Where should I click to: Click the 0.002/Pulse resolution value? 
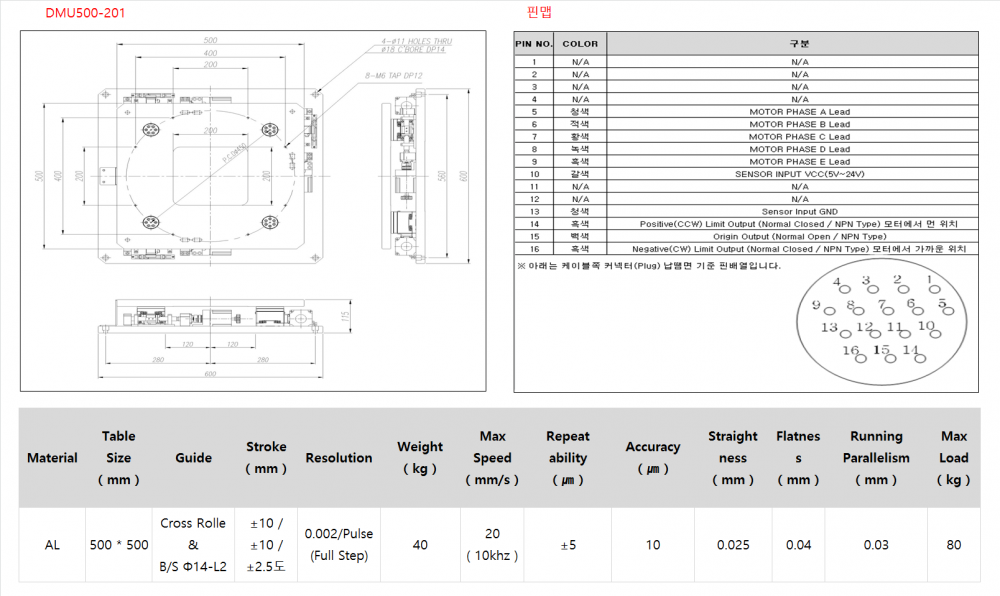point(339,534)
